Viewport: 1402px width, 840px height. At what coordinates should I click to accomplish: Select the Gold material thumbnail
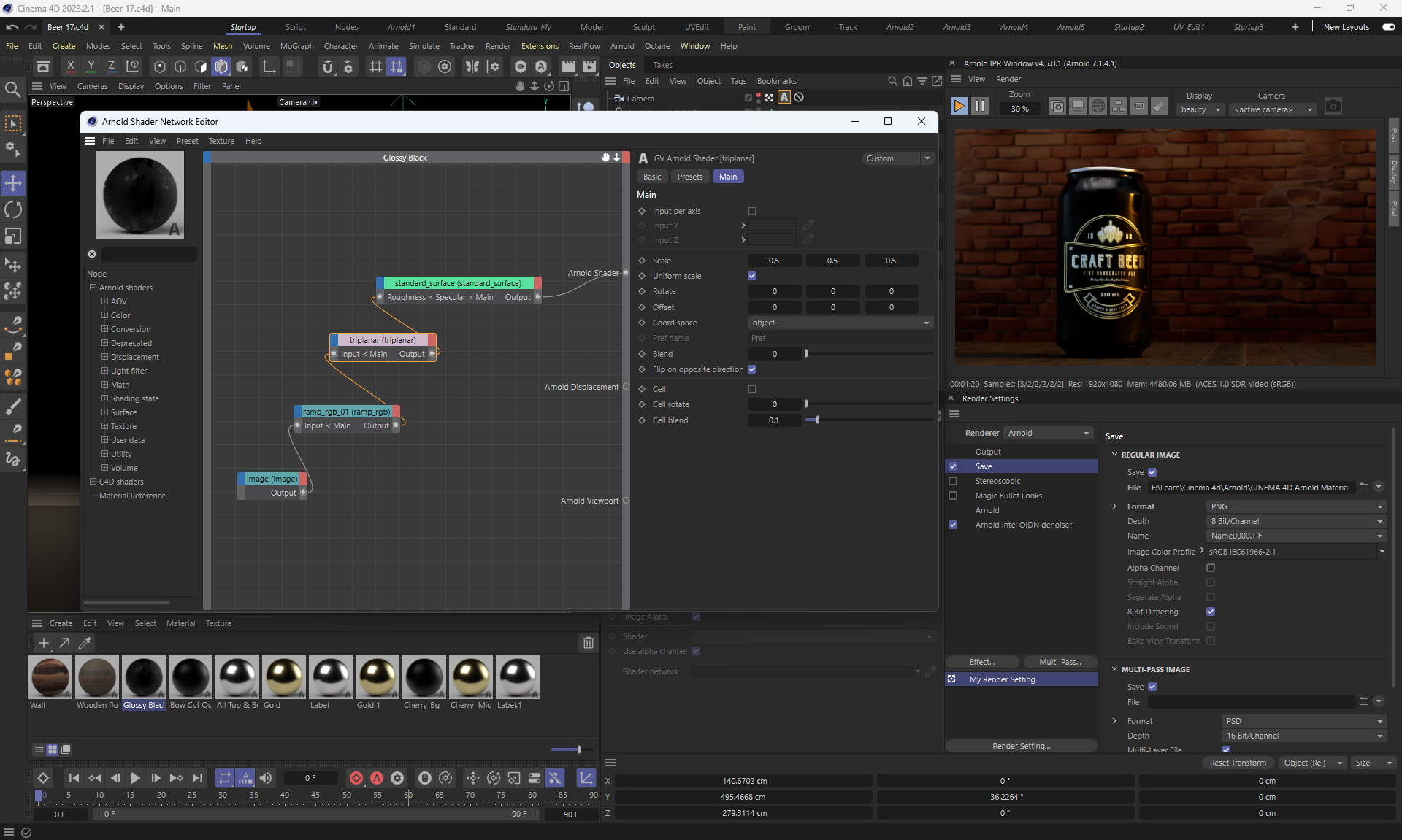tap(283, 677)
